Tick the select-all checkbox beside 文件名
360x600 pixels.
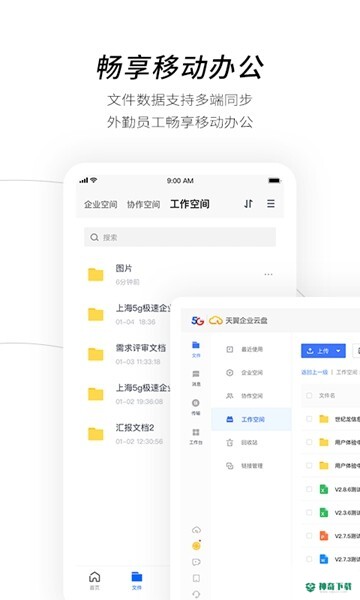(x=309, y=395)
